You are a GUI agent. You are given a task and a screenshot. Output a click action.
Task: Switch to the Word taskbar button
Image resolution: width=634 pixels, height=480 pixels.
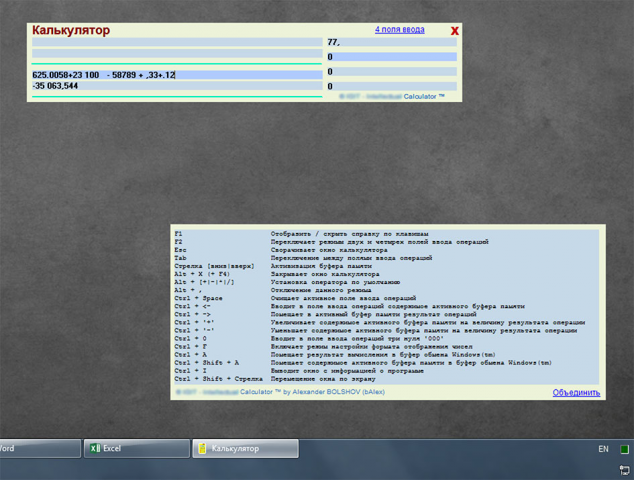39,448
